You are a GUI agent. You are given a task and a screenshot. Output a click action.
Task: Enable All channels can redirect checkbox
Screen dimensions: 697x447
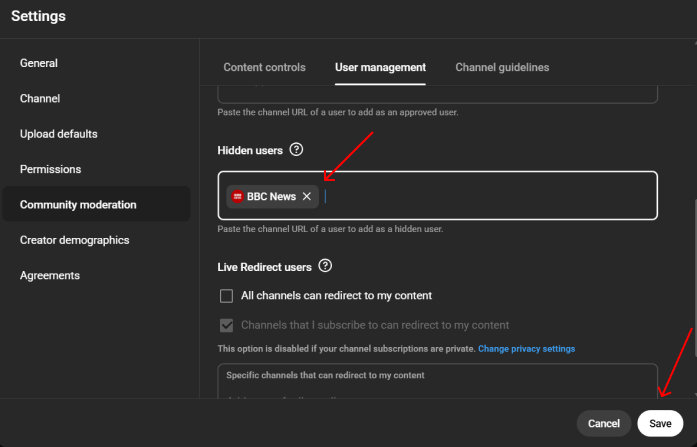(226, 296)
